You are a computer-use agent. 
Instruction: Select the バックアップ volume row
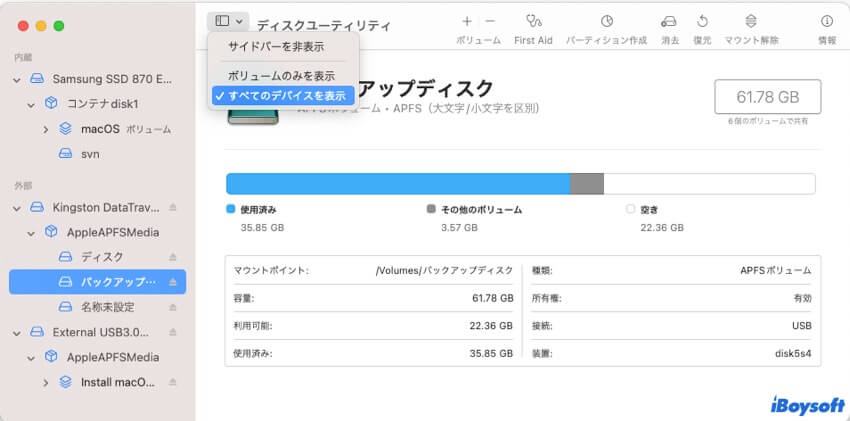(x=98, y=282)
